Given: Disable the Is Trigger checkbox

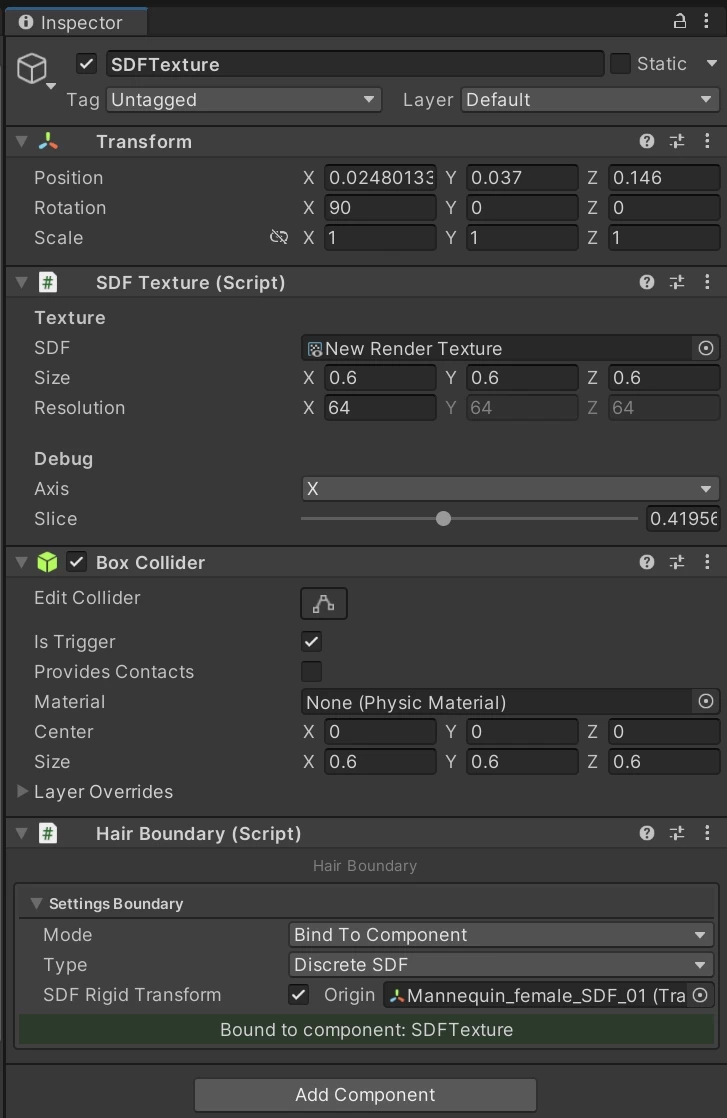Looking at the screenshot, I should 312,642.
